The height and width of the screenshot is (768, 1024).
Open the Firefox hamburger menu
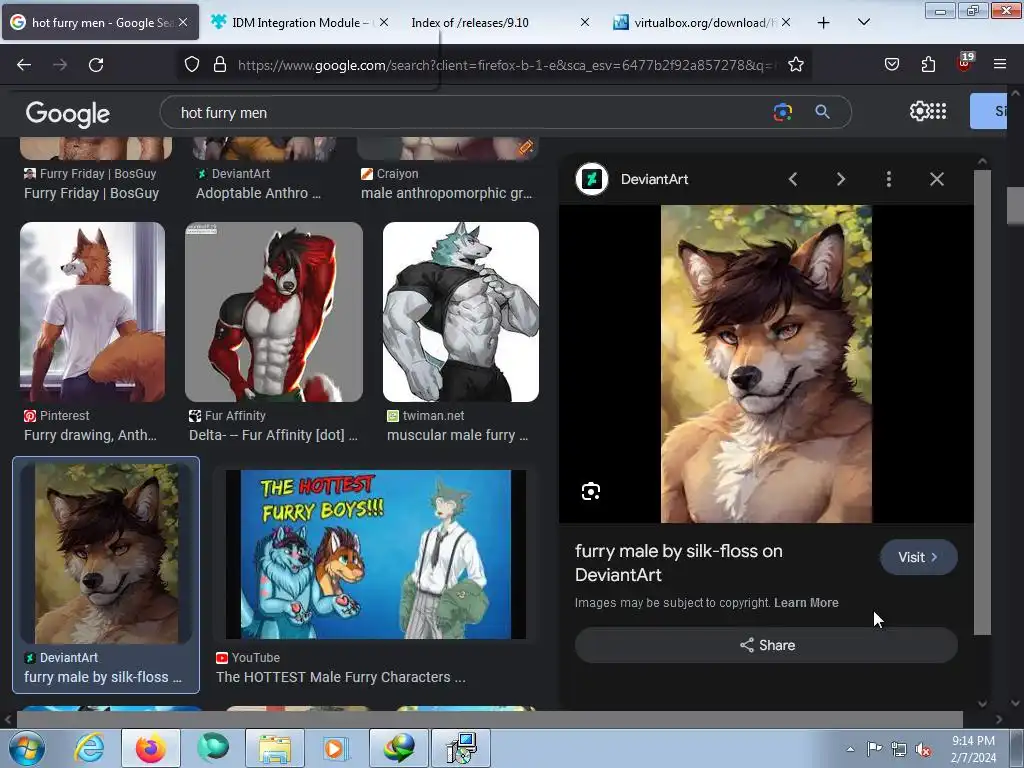click(1000, 64)
